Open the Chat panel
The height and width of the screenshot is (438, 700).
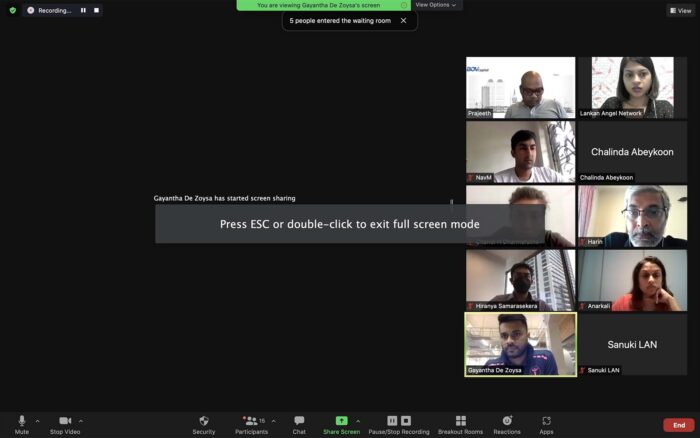tap(299, 425)
